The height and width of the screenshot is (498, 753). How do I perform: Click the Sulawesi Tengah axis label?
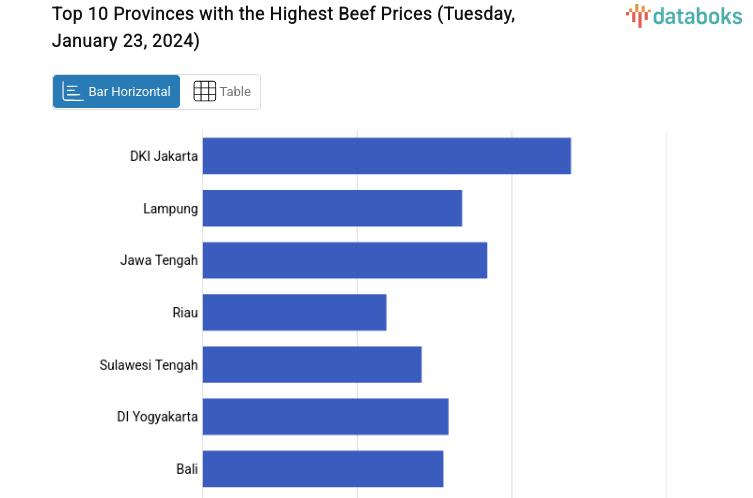coord(149,365)
